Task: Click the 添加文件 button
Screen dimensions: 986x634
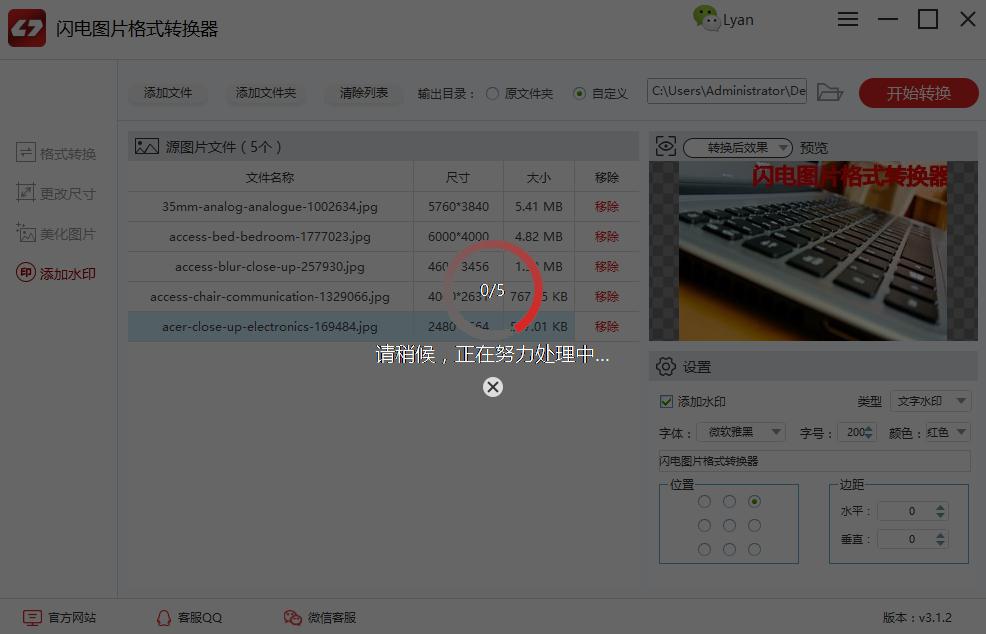Action: 168,93
